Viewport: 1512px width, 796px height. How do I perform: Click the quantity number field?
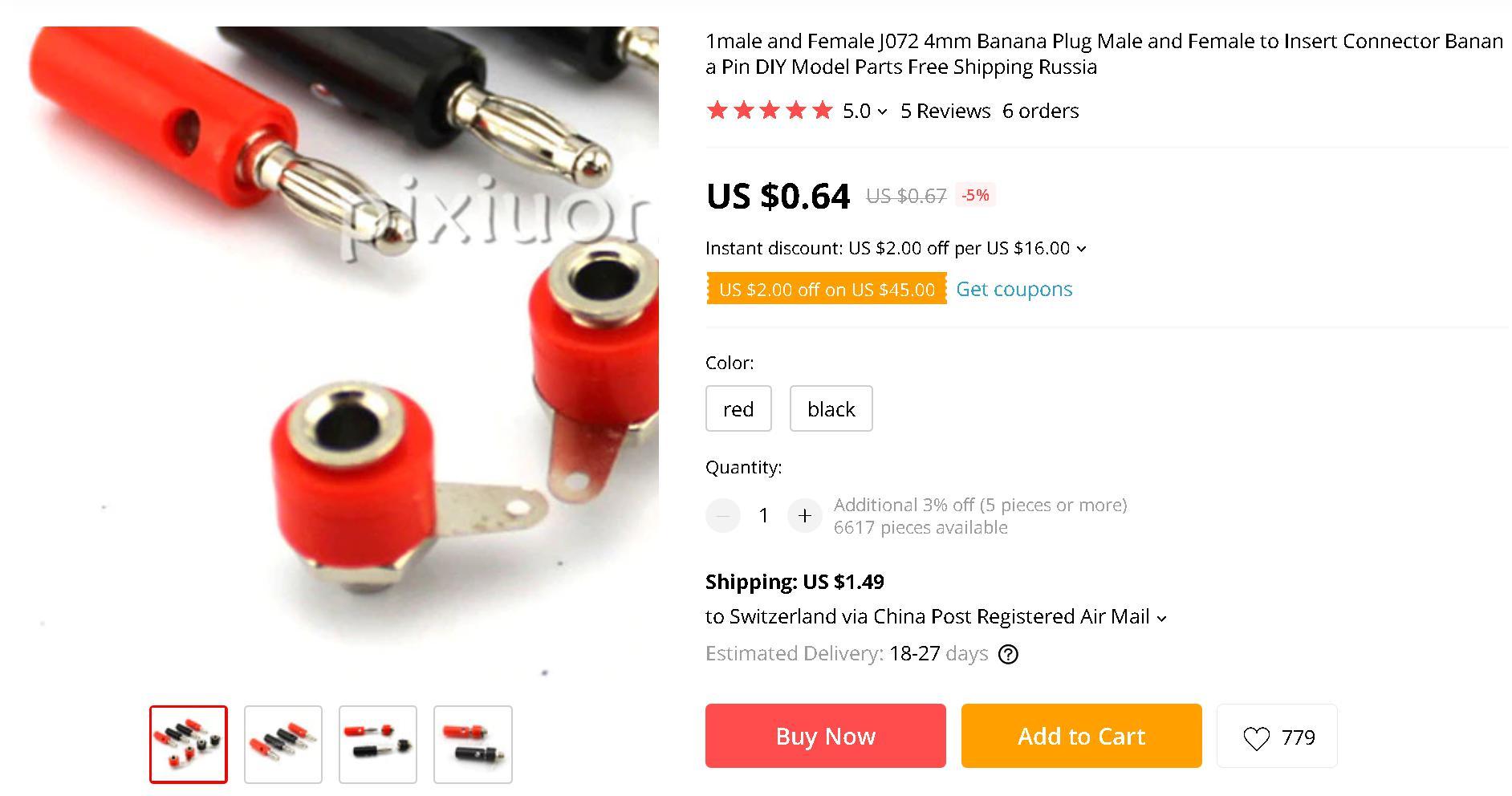click(x=764, y=515)
